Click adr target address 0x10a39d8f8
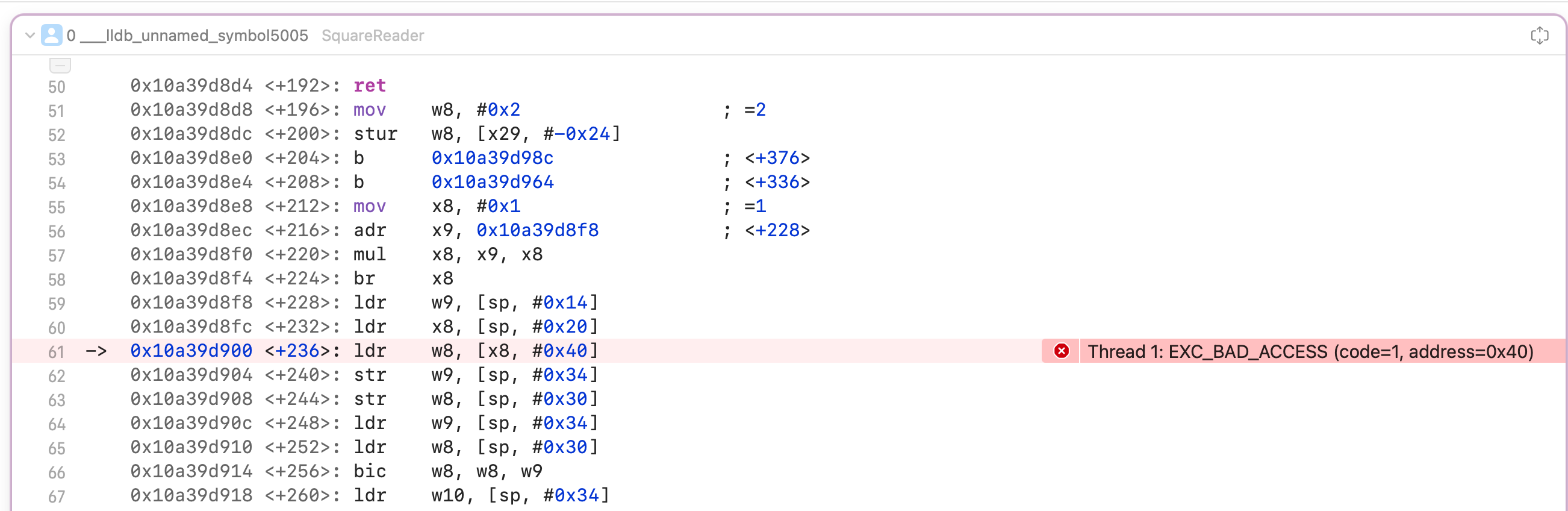 (x=538, y=230)
